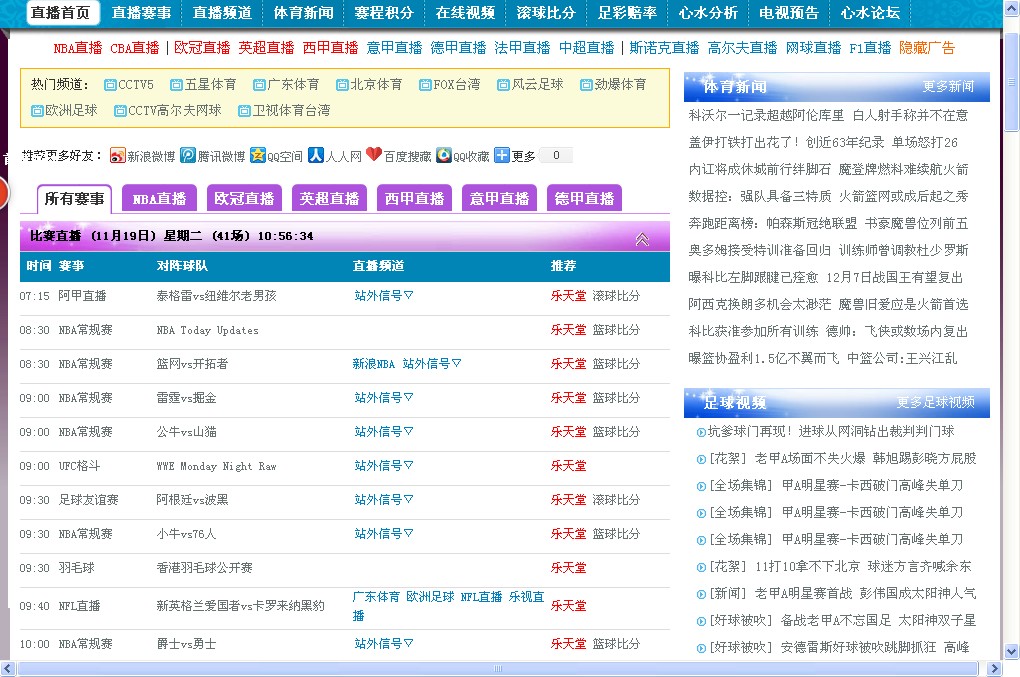Open 滚球比分 link for 阿根廷vs波黑
Viewport: 1020px width, 677px height.
(616, 499)
